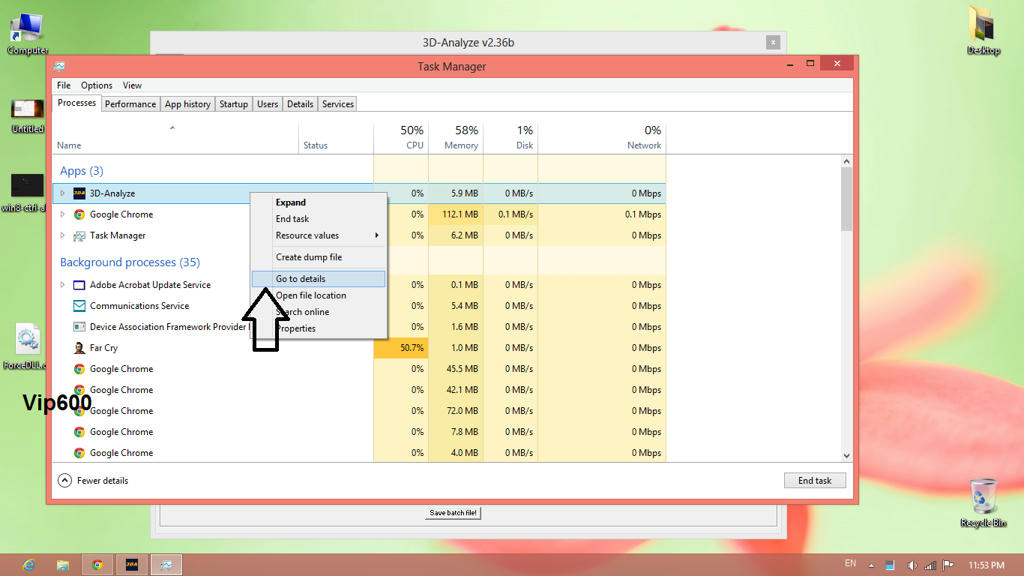1024x576 pixels.
Task: Choose End task in the context menu
Action: pos(319,219)
